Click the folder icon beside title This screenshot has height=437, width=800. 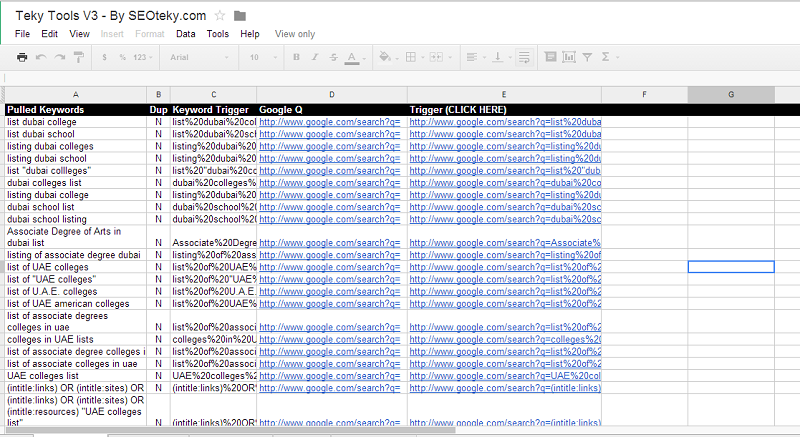tap(240, 16)
